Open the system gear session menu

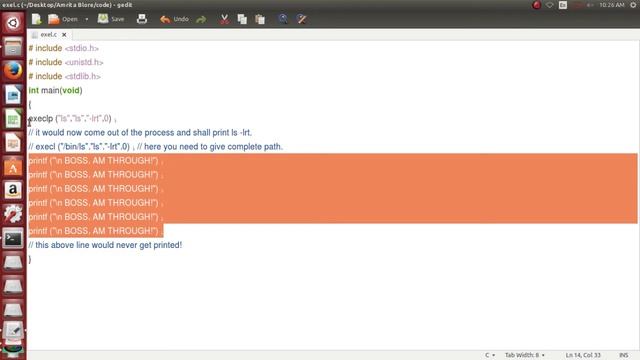coord(633,5)
